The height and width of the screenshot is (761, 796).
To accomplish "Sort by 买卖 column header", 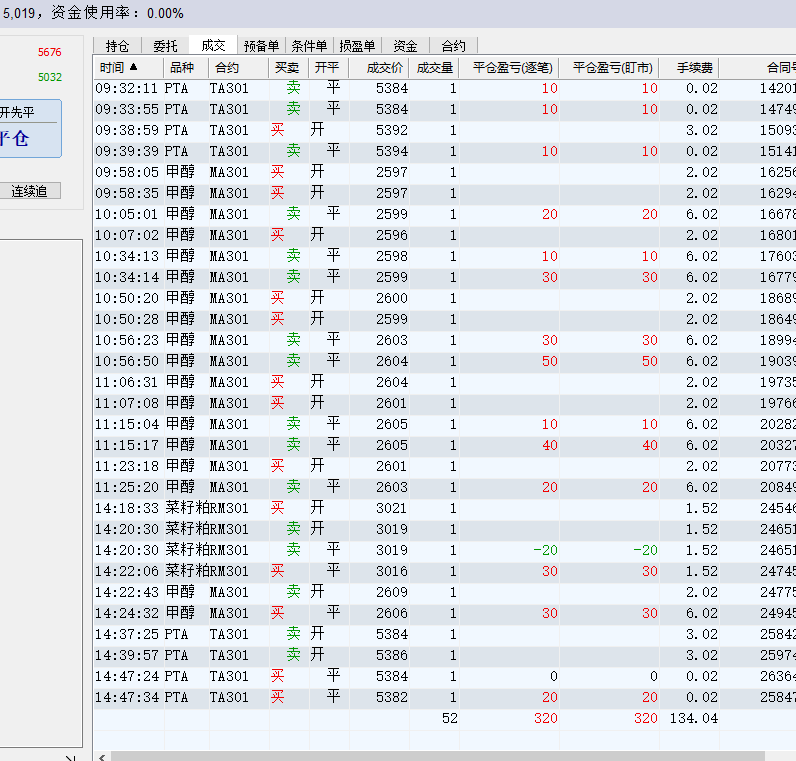I will point(288,68).
